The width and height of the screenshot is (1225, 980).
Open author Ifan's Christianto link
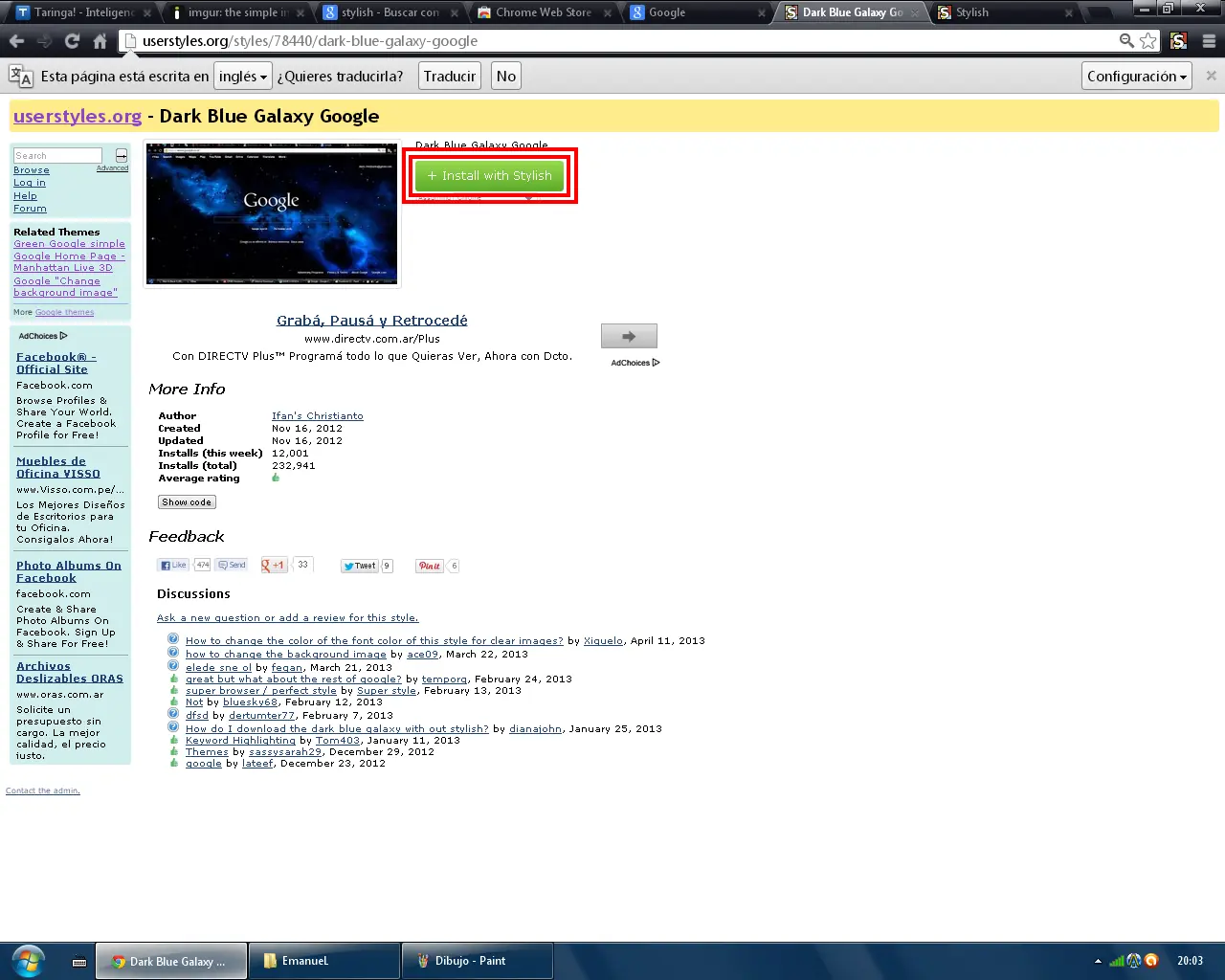pyautogui.click(x=318, y=415)
